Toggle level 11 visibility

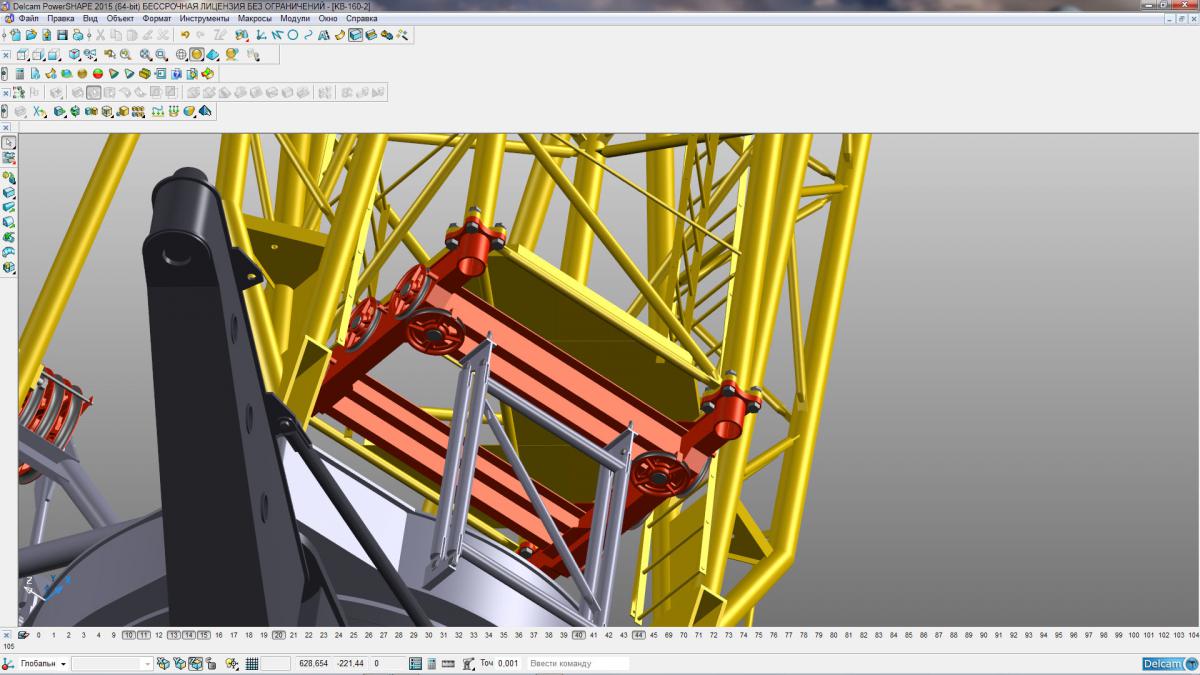144,635
